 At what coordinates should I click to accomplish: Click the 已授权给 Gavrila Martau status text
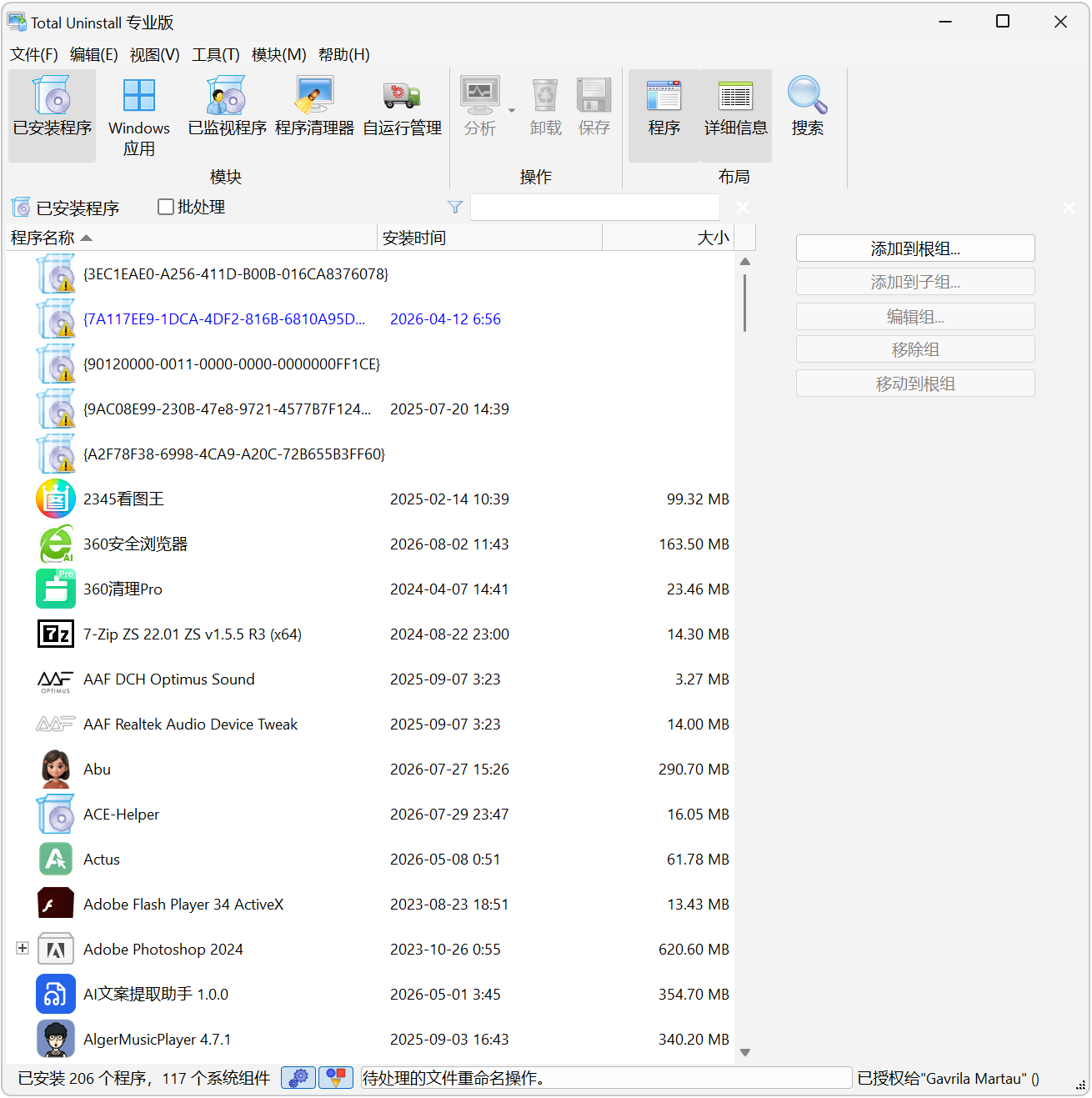click(x=948, y=1078)
